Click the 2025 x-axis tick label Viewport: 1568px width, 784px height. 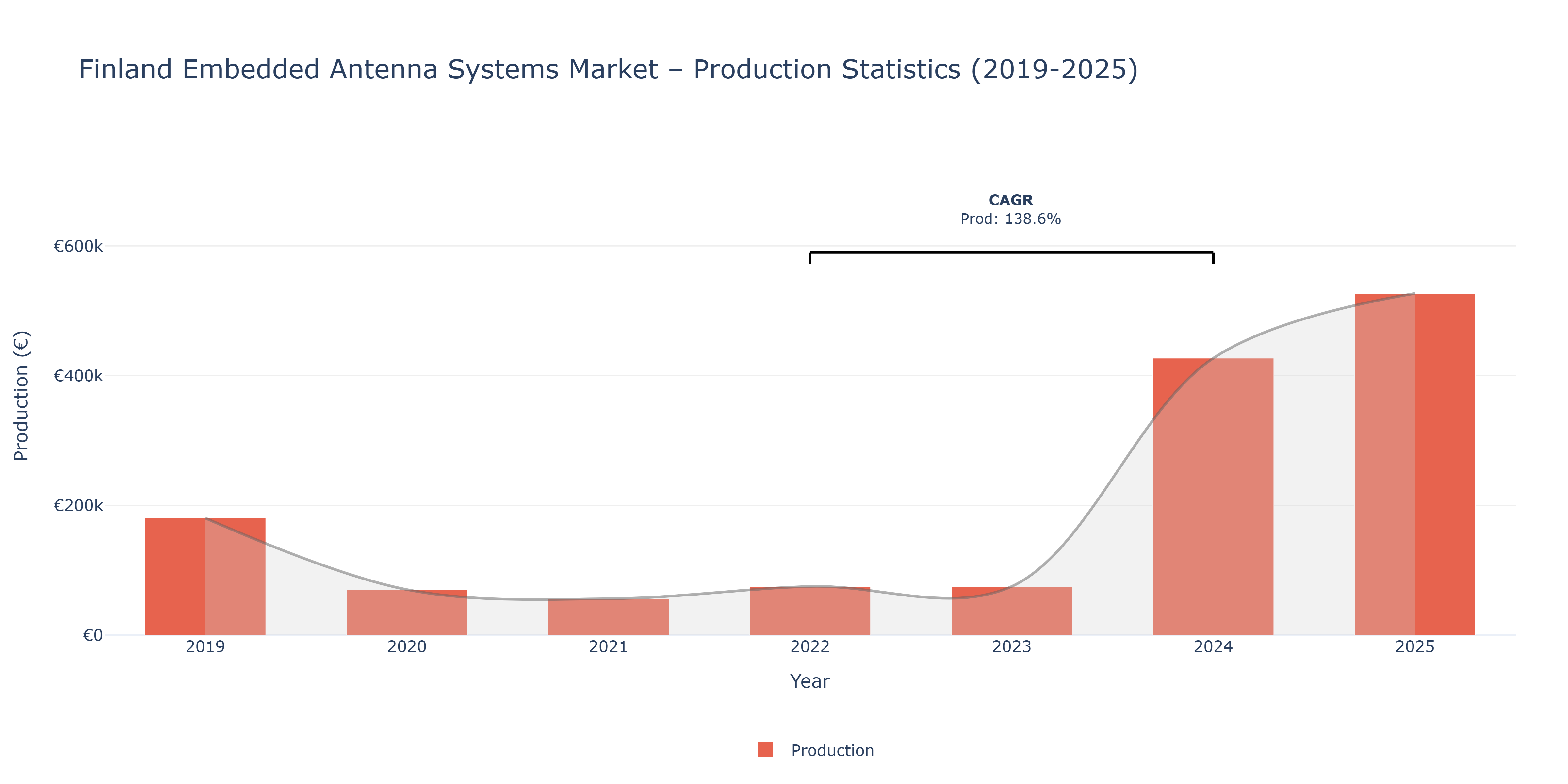click(x=1414, y=646)
